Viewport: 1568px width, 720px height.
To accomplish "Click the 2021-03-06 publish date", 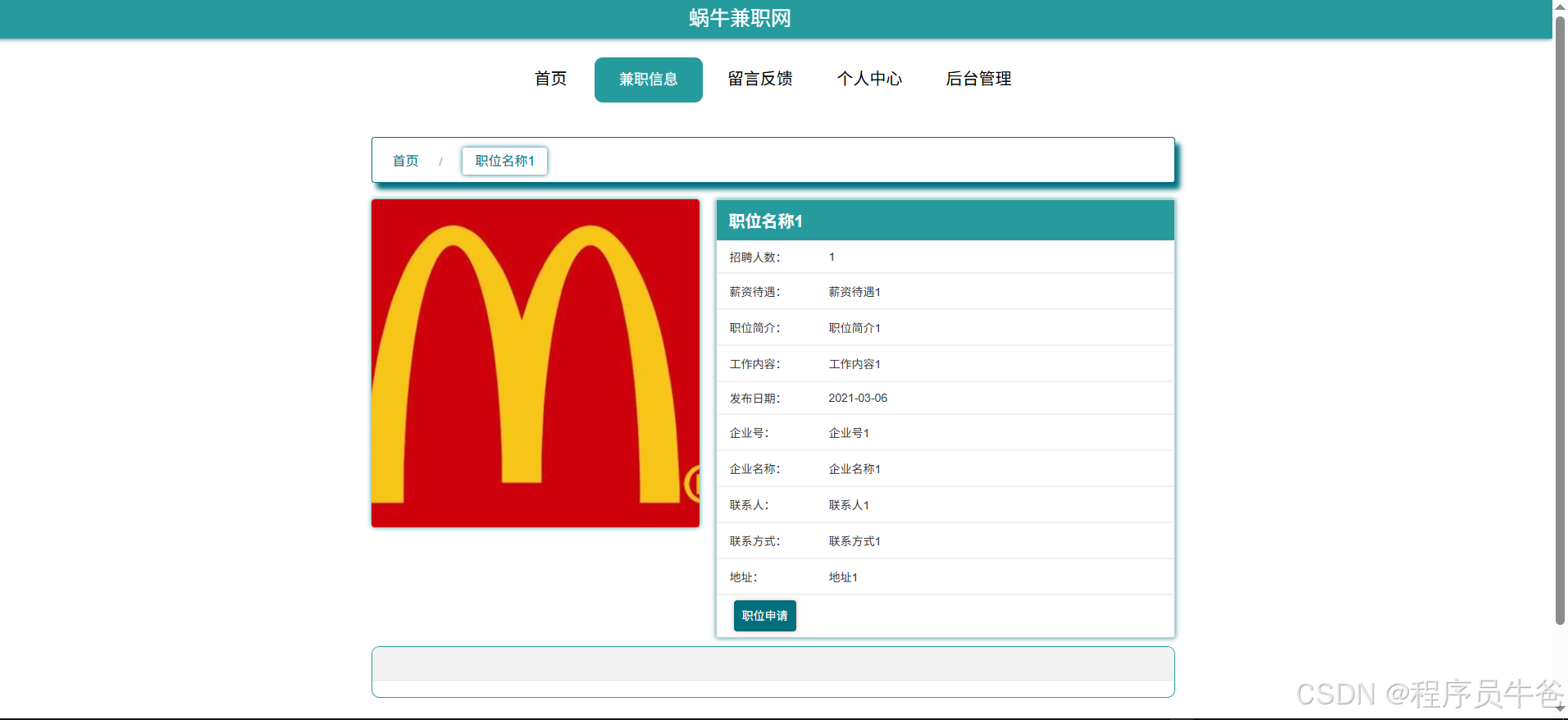I will pyautogui.click(x=858, y=398).
